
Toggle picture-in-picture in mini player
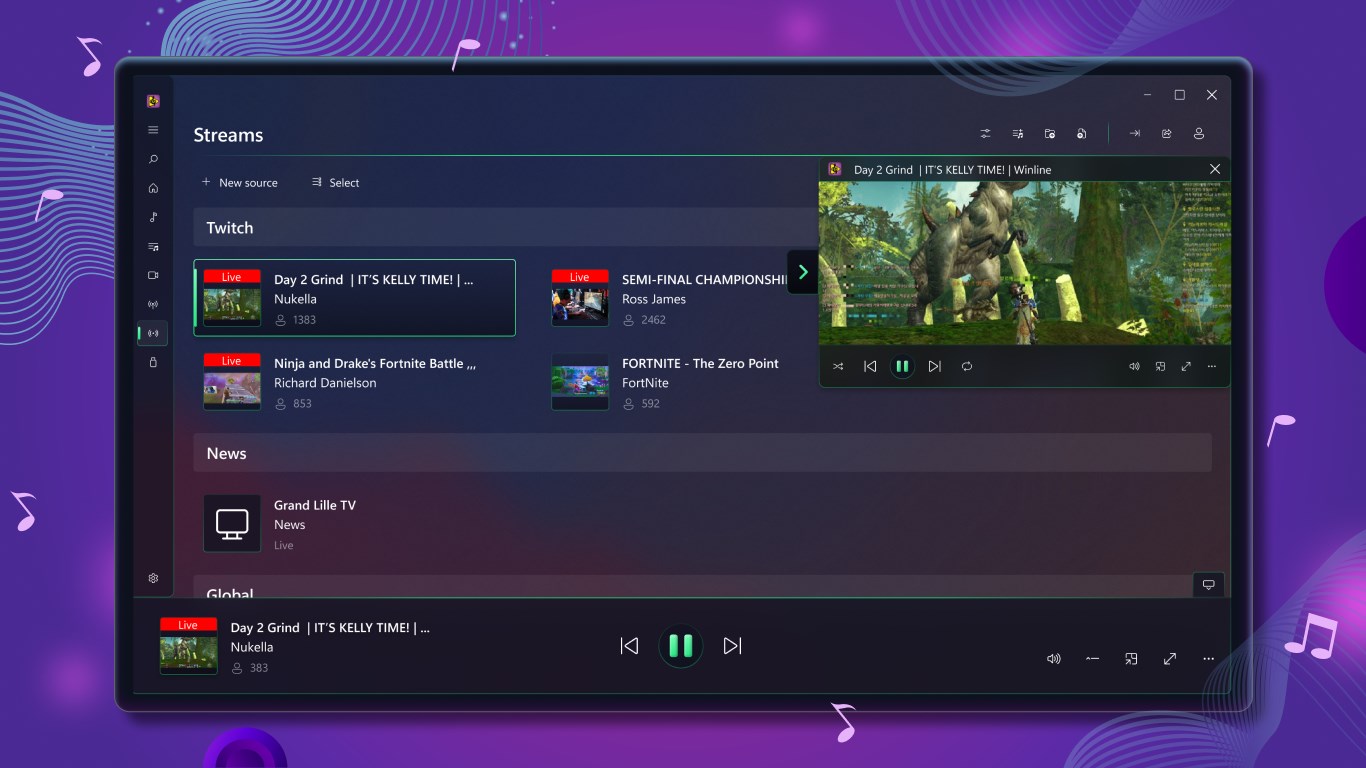coord(1160,367)
